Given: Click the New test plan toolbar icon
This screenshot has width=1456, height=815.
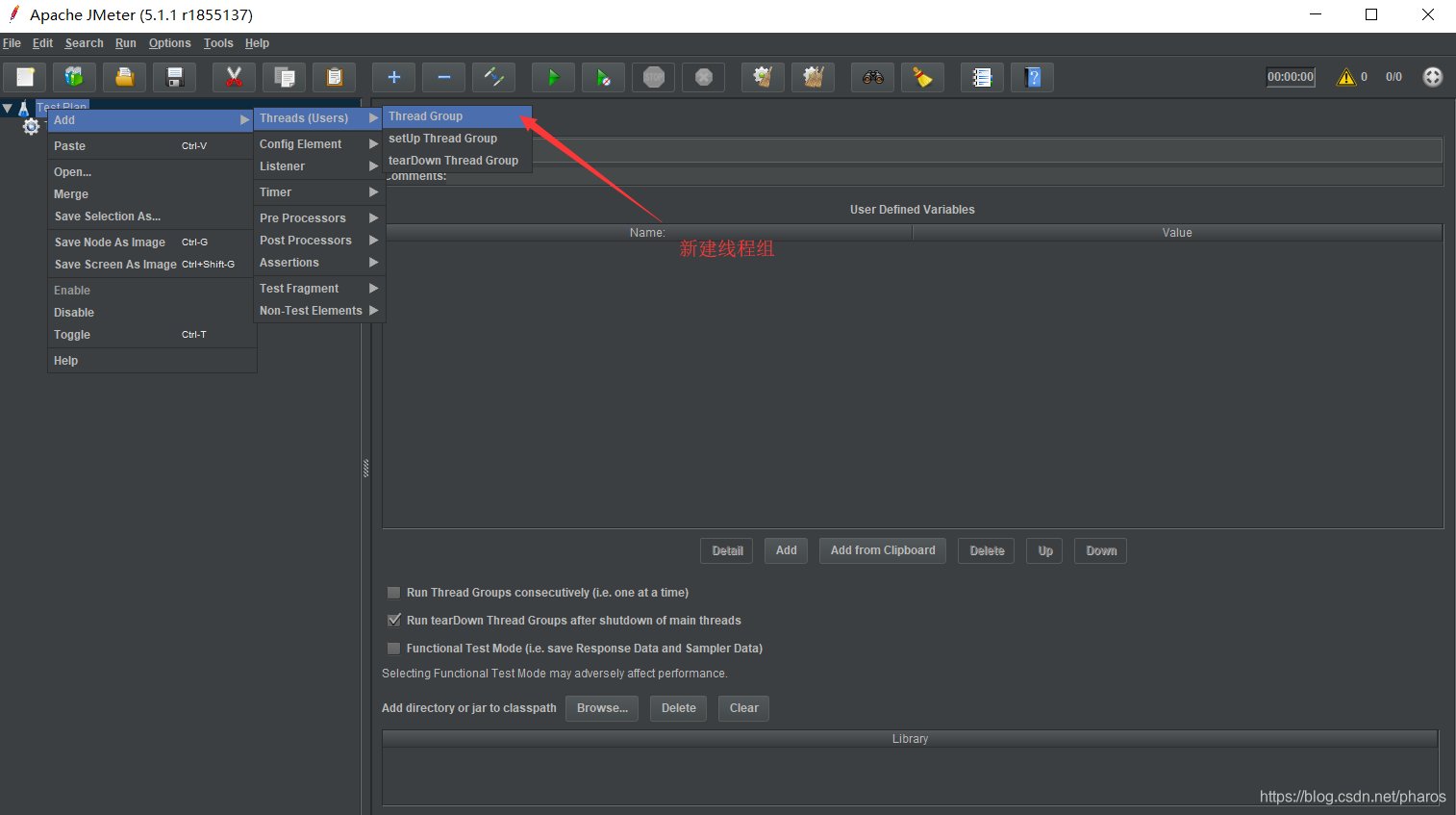Looking at the screenshot, I should 25,77.
